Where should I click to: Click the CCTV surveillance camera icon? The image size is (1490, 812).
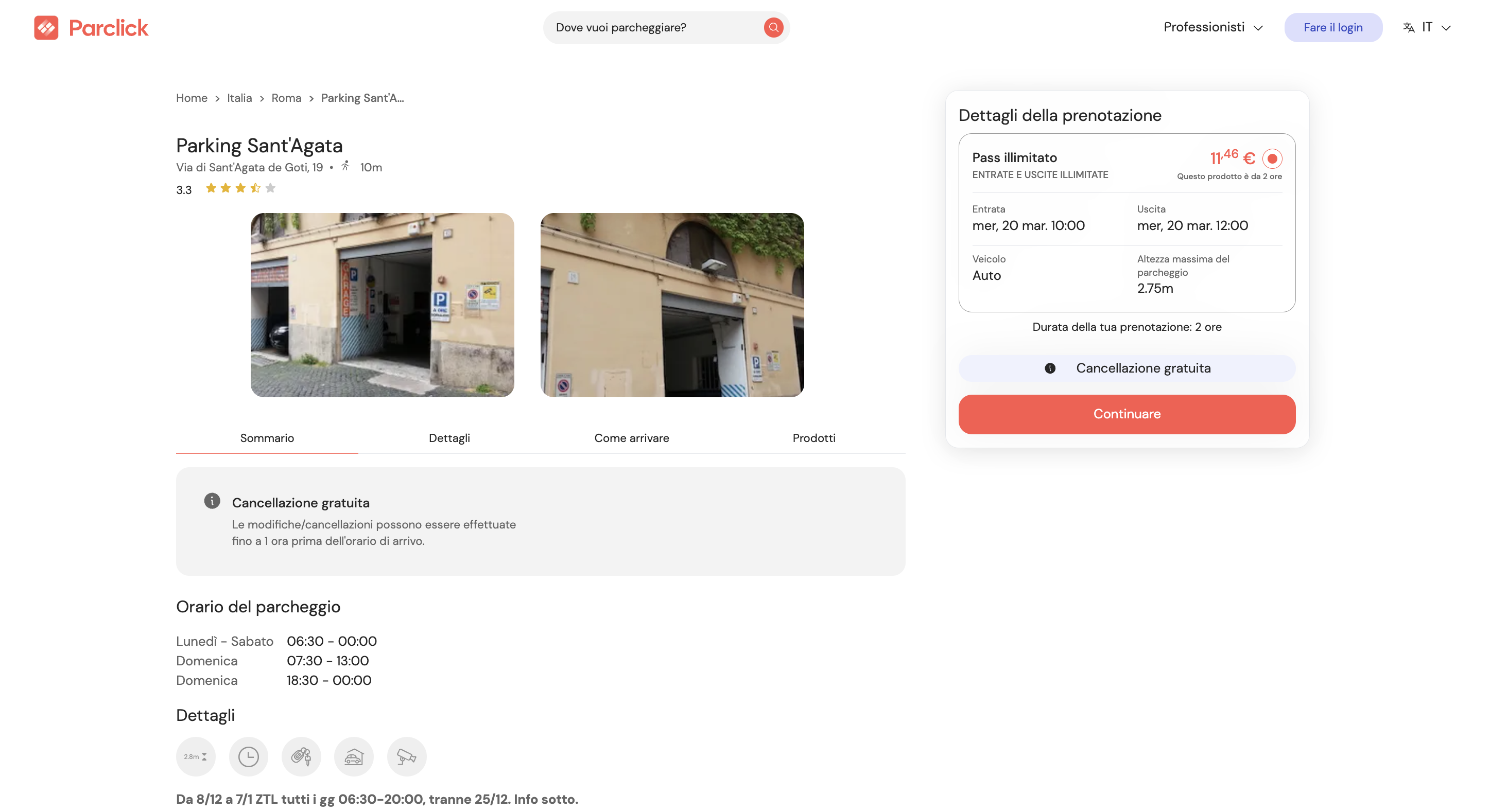[x=406, y=756]
